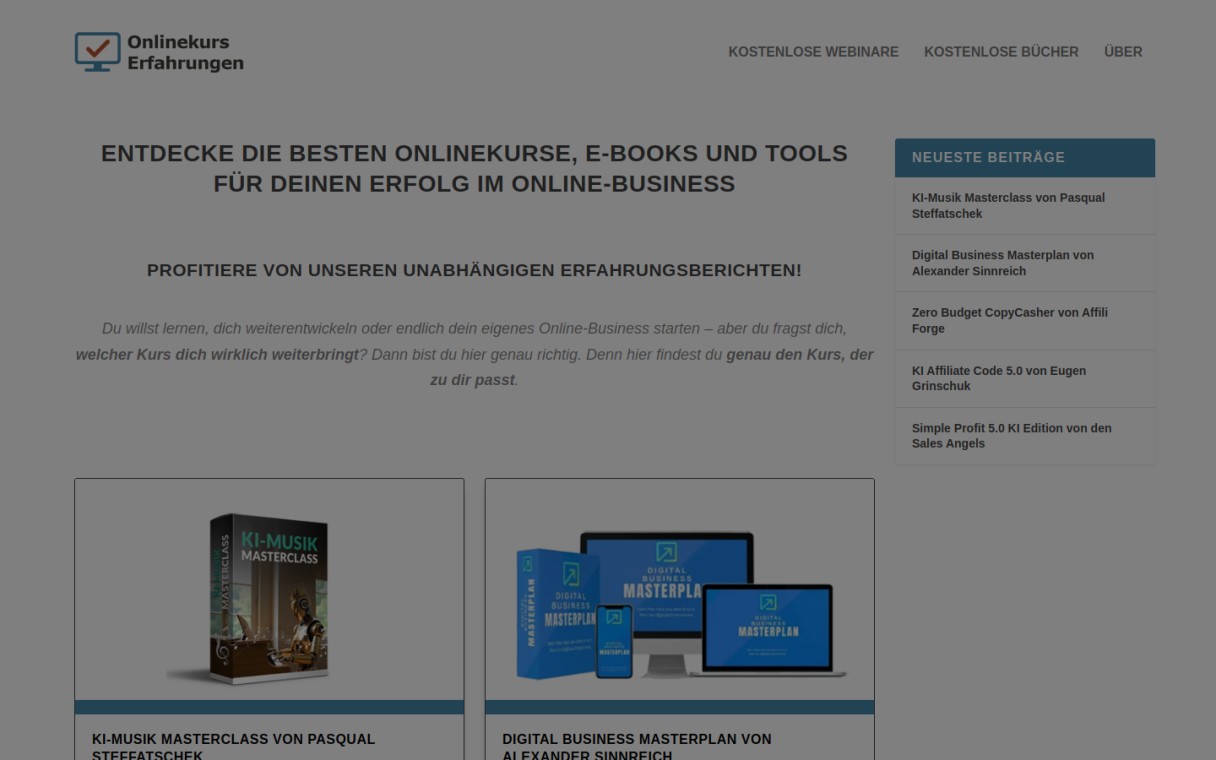Click the main heading about beste Onlinekurse

click(x=474, y=168)
